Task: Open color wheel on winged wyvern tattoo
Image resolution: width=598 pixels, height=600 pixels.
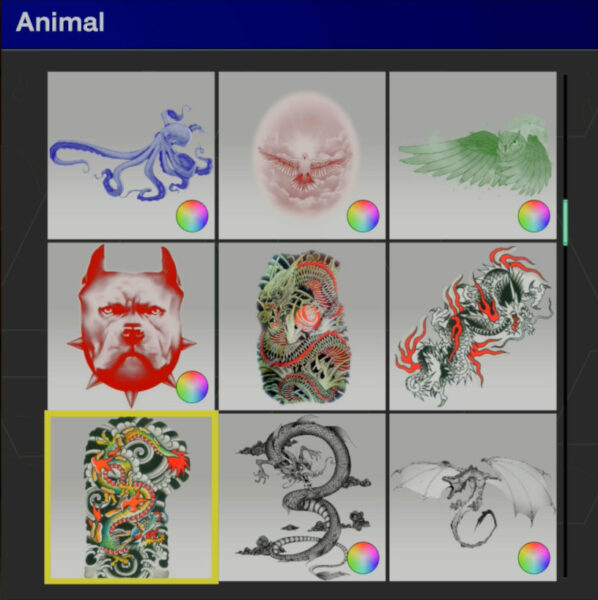Action: (x=534, y=558)
